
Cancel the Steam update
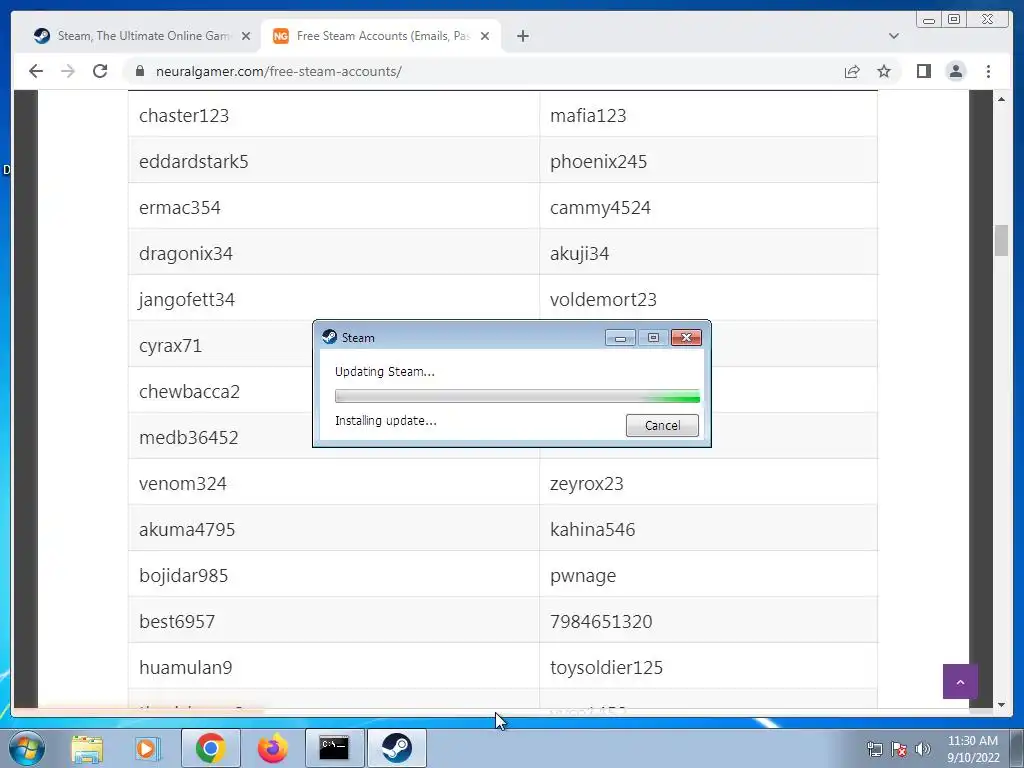click(662, 425)
